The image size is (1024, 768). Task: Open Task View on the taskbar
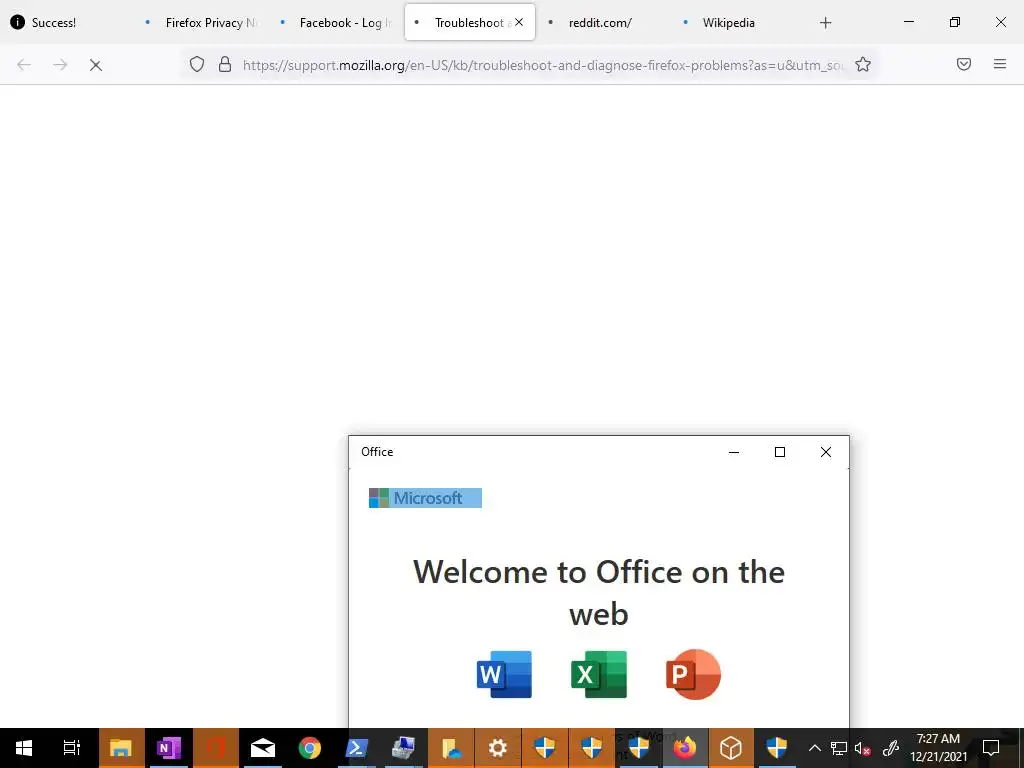71,748
